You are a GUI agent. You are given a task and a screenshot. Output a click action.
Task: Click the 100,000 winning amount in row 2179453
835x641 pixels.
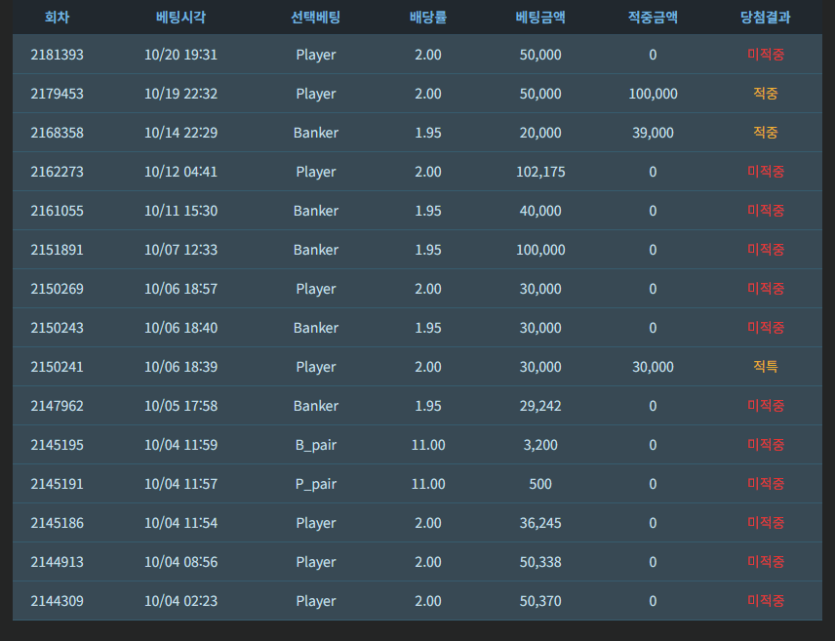pos(653,94)
